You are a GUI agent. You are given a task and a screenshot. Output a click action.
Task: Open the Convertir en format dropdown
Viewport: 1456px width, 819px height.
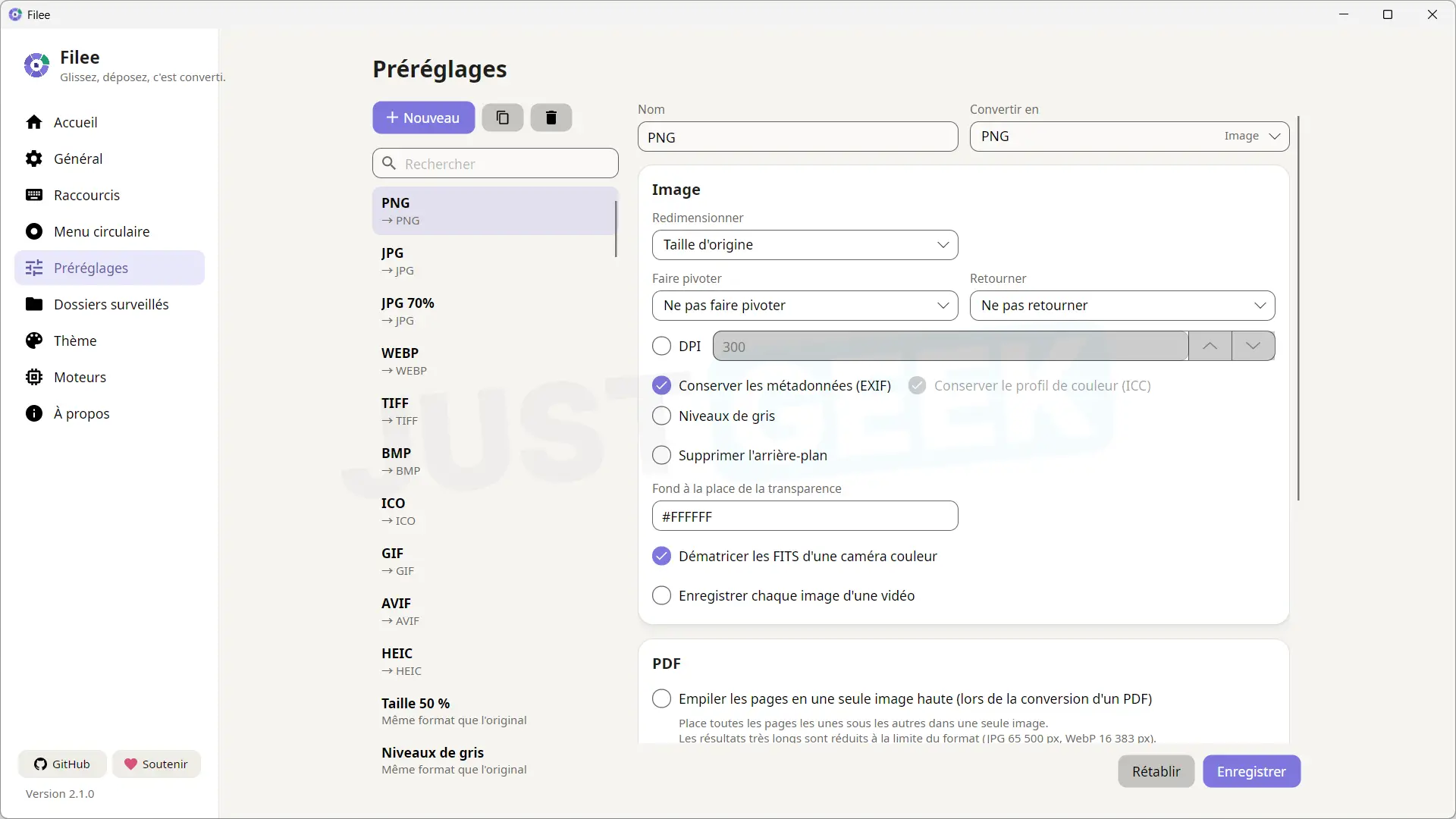(1129, 136)
